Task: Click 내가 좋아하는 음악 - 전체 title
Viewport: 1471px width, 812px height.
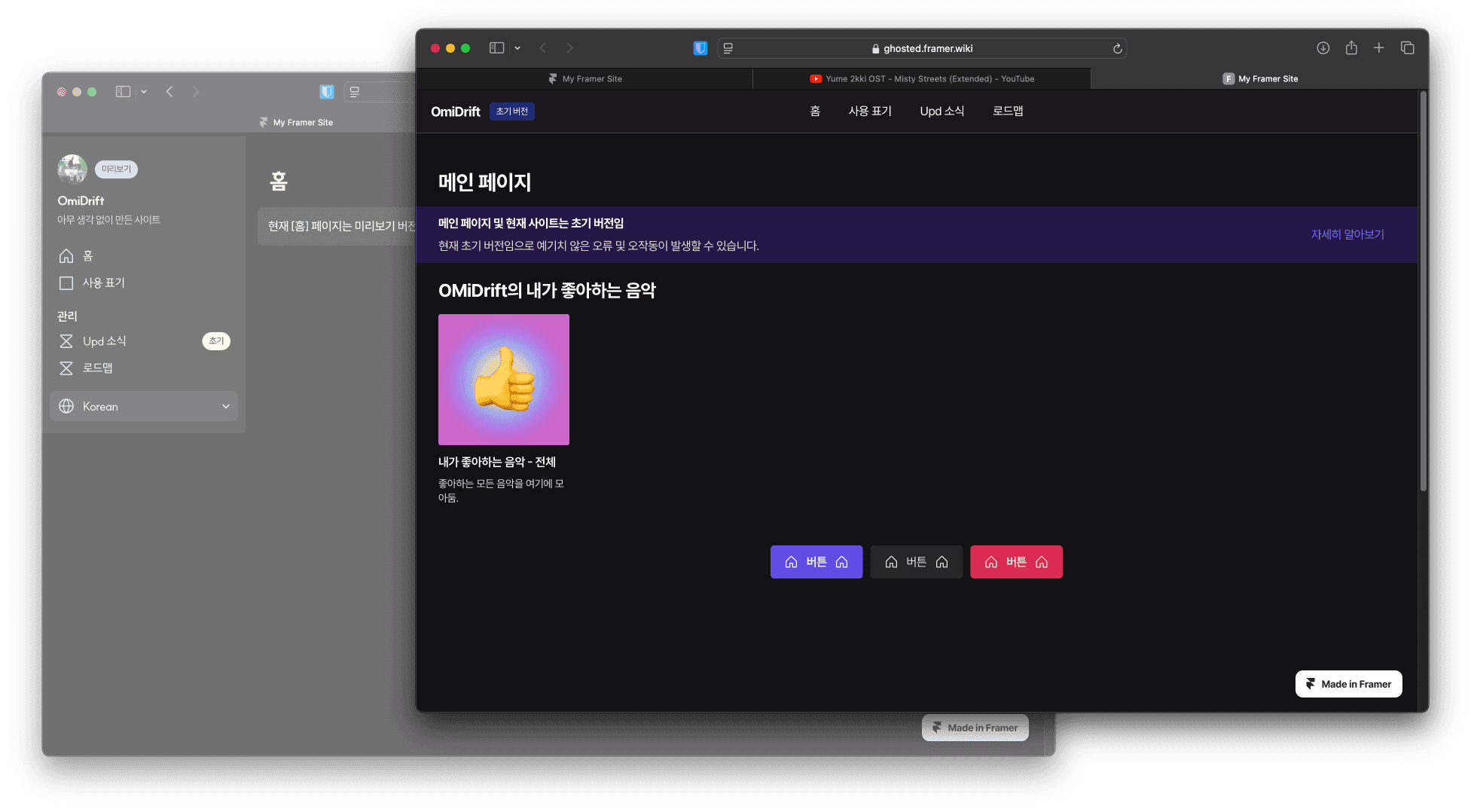Action: (497, 462)
